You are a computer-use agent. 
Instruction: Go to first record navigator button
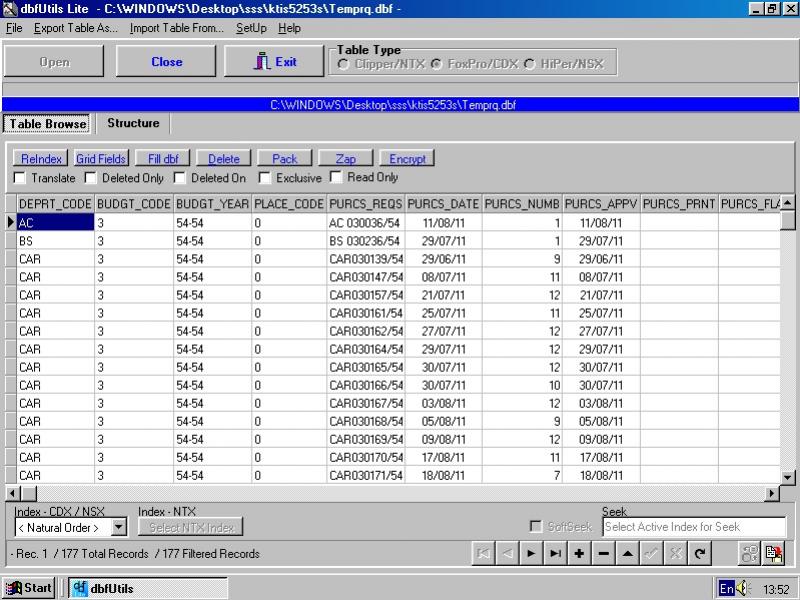pos(483,554)
